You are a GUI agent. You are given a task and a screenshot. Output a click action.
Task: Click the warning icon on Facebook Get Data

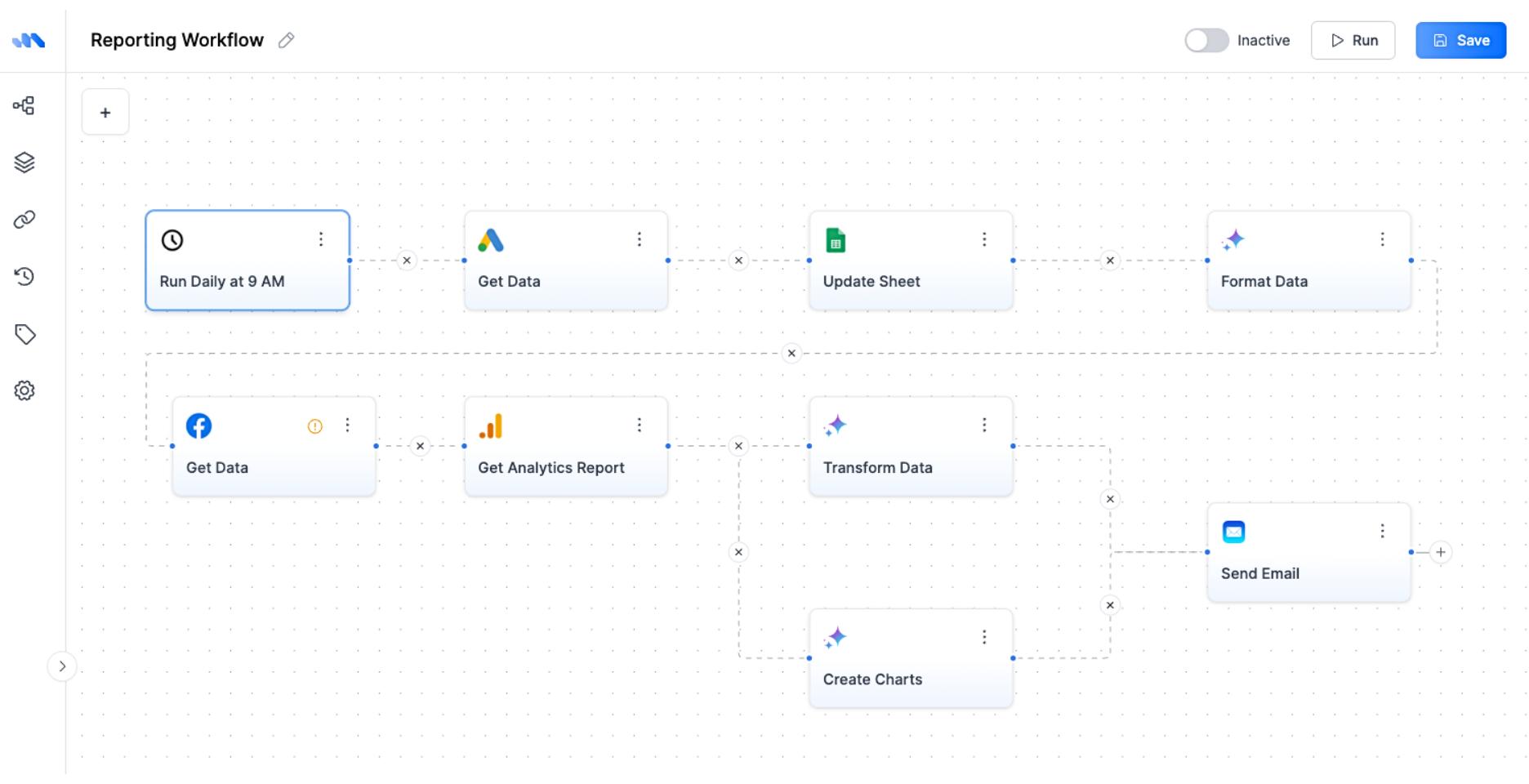pyautogui.click(x=315, y=425)
